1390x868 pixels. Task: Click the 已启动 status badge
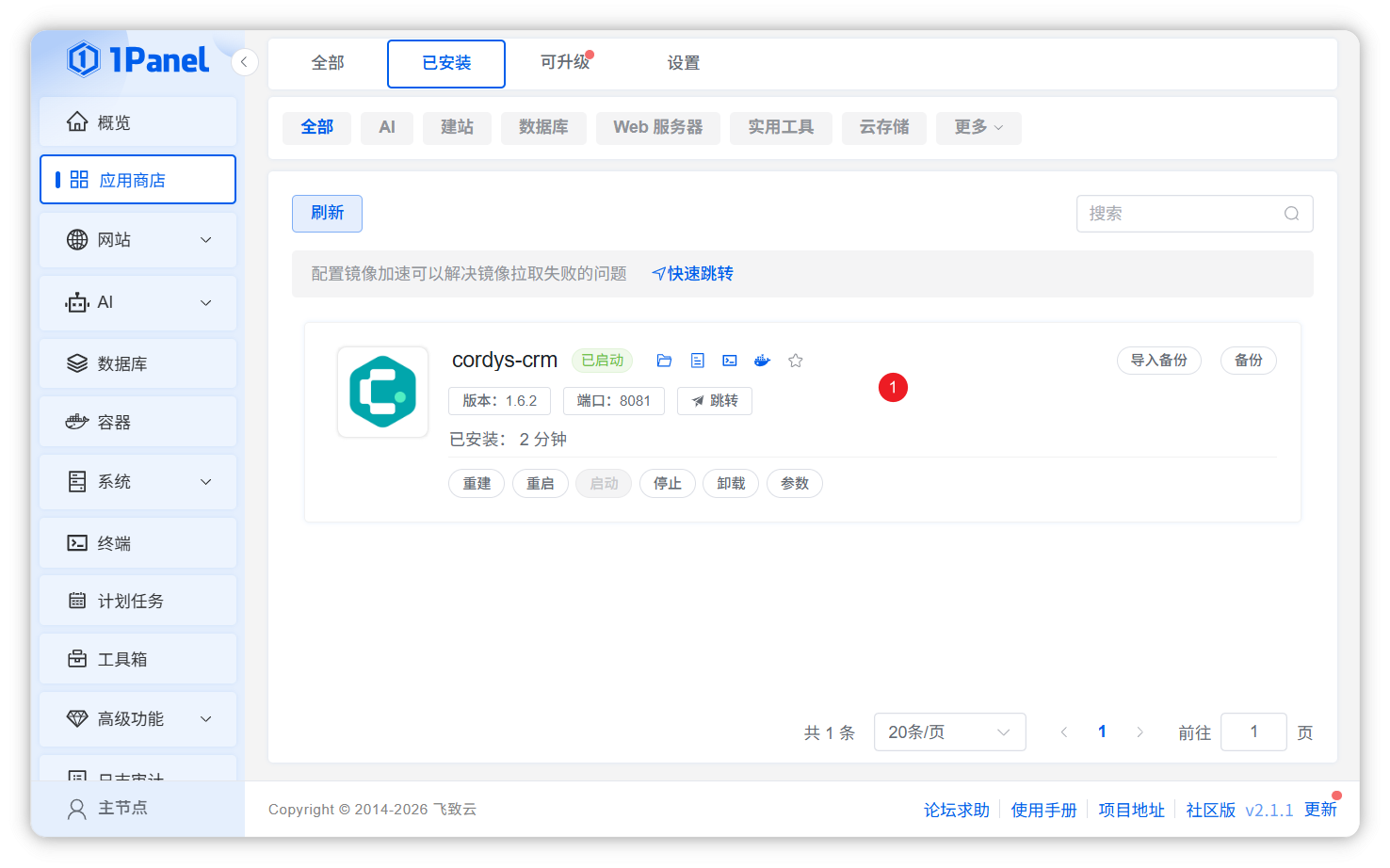603,361
